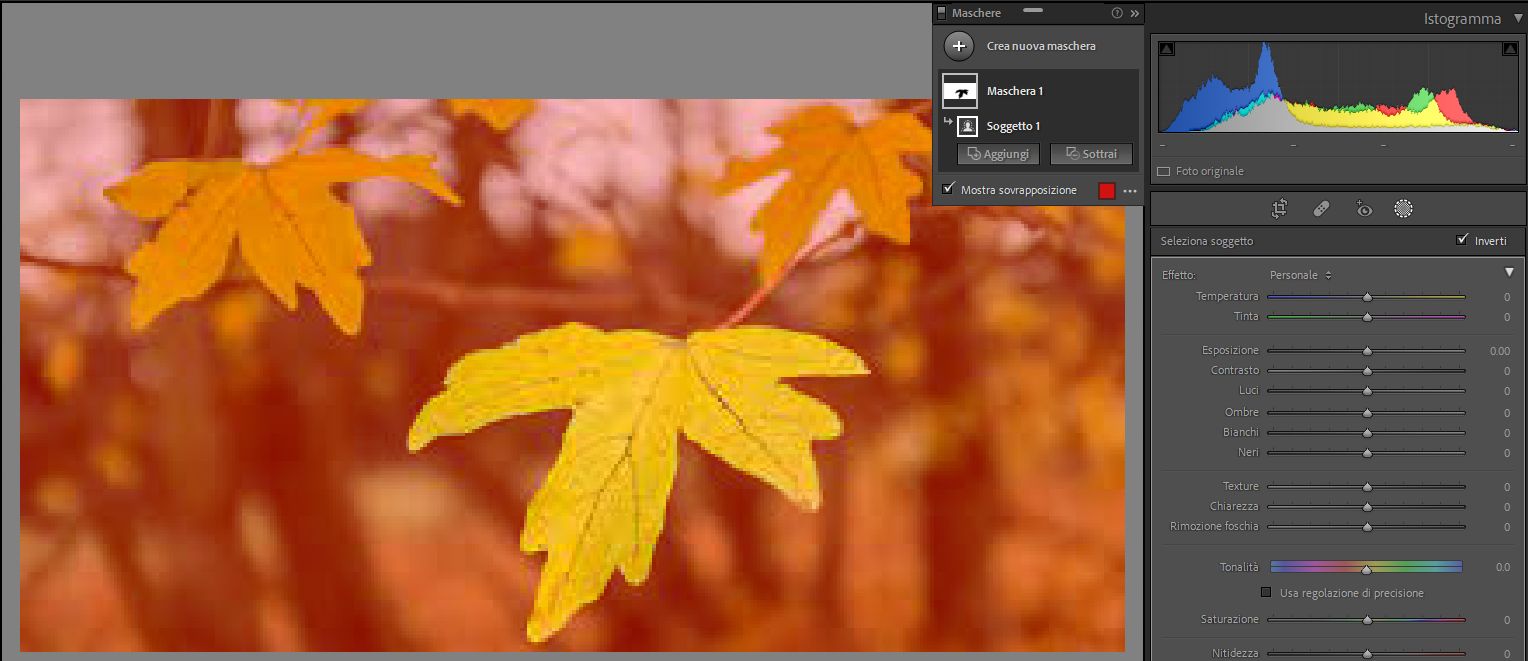Click the Contrasto slider handle
Image resolution: width=1528 pixels, height=661 pixels.
click(1367, 371)
